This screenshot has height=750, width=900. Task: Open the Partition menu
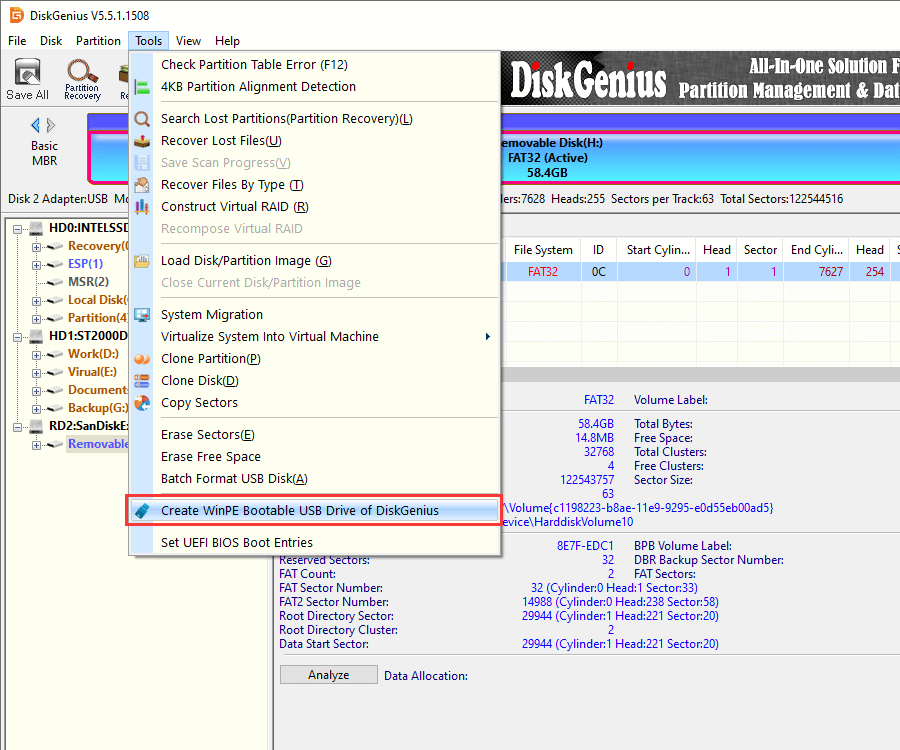coord(98,41)
